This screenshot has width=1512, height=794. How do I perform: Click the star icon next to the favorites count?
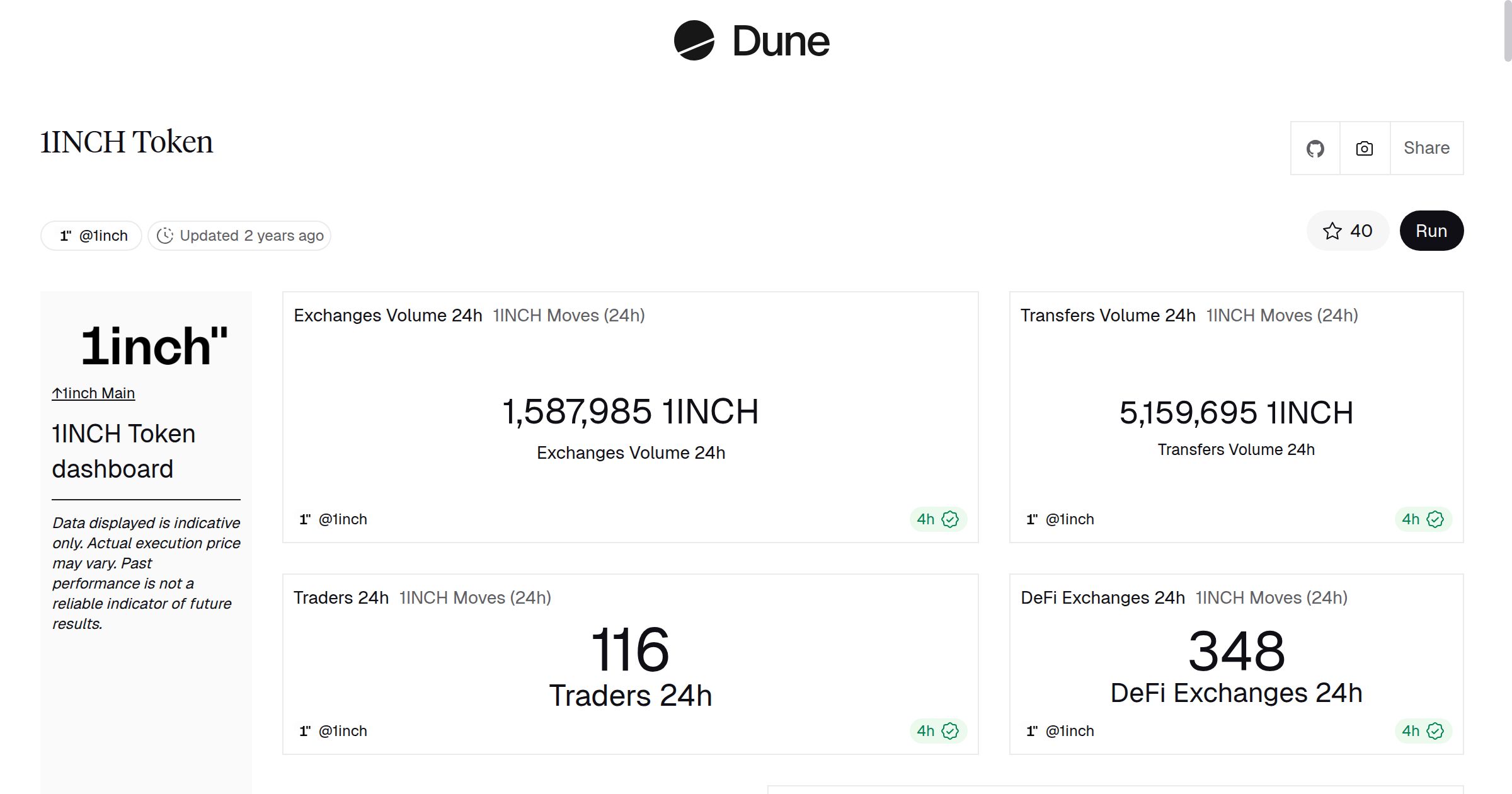[x=1331, y=231]
